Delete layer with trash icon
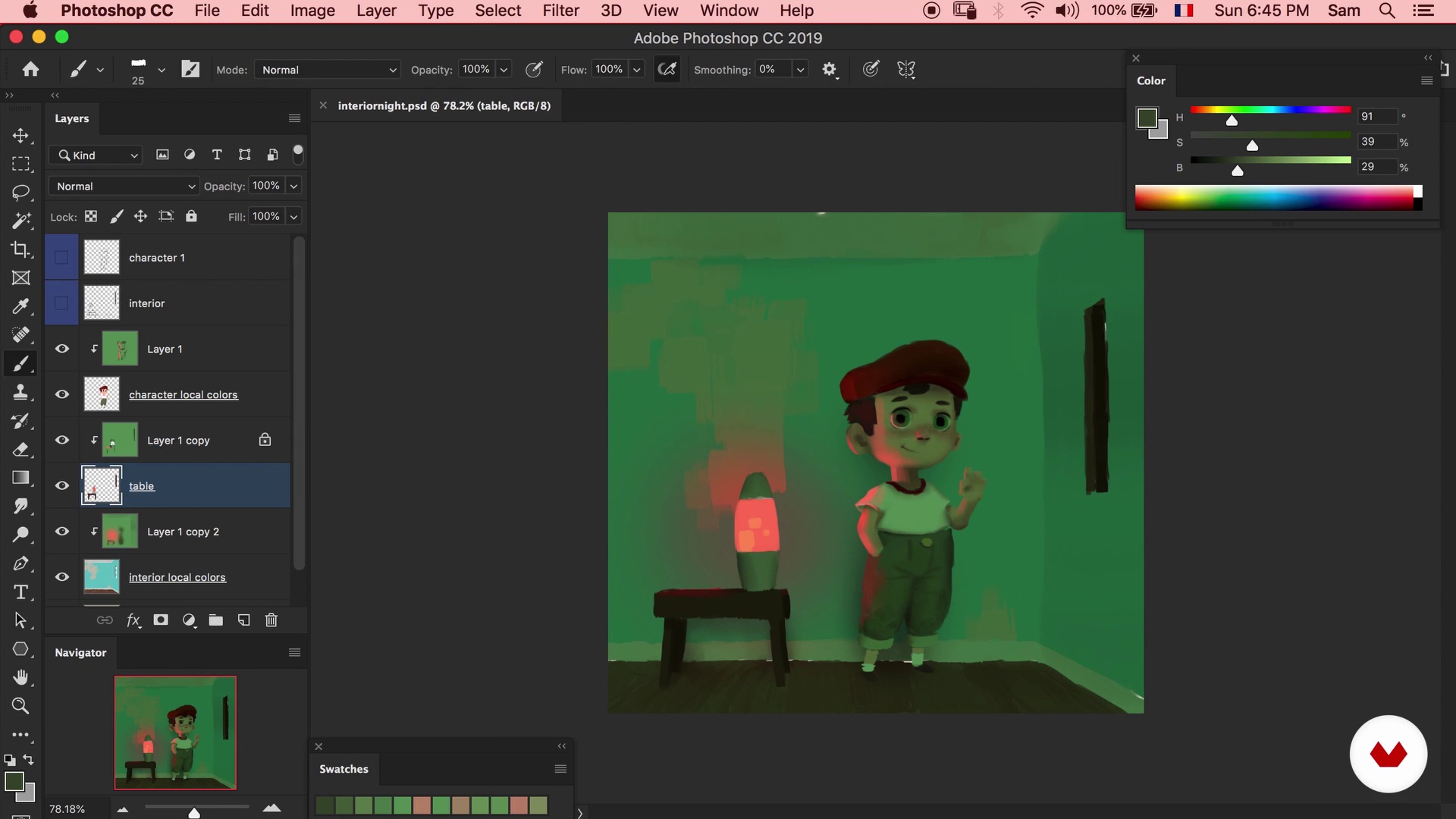1456x819 pixels. coord(271,620)
